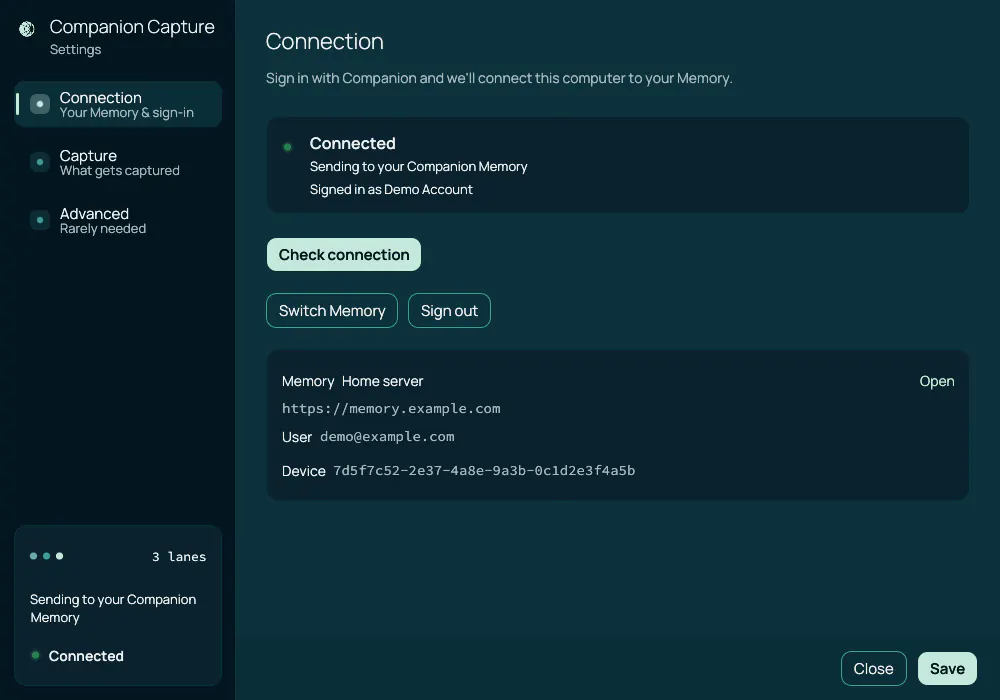Click the green dot beside sidebar Connected status
Viewport: 1000px width, 700px height.
tap(36, 655)
